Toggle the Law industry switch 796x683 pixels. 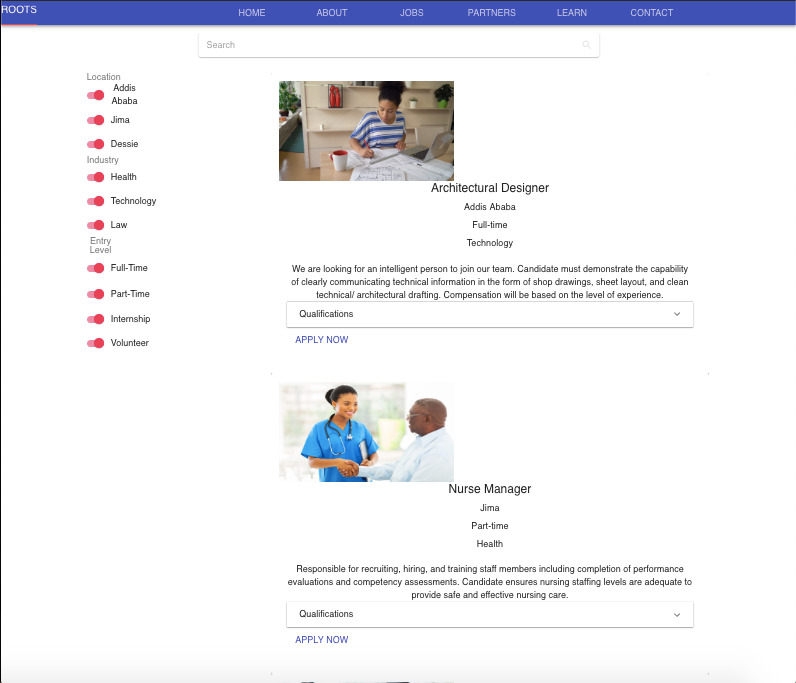click(95, 225)
